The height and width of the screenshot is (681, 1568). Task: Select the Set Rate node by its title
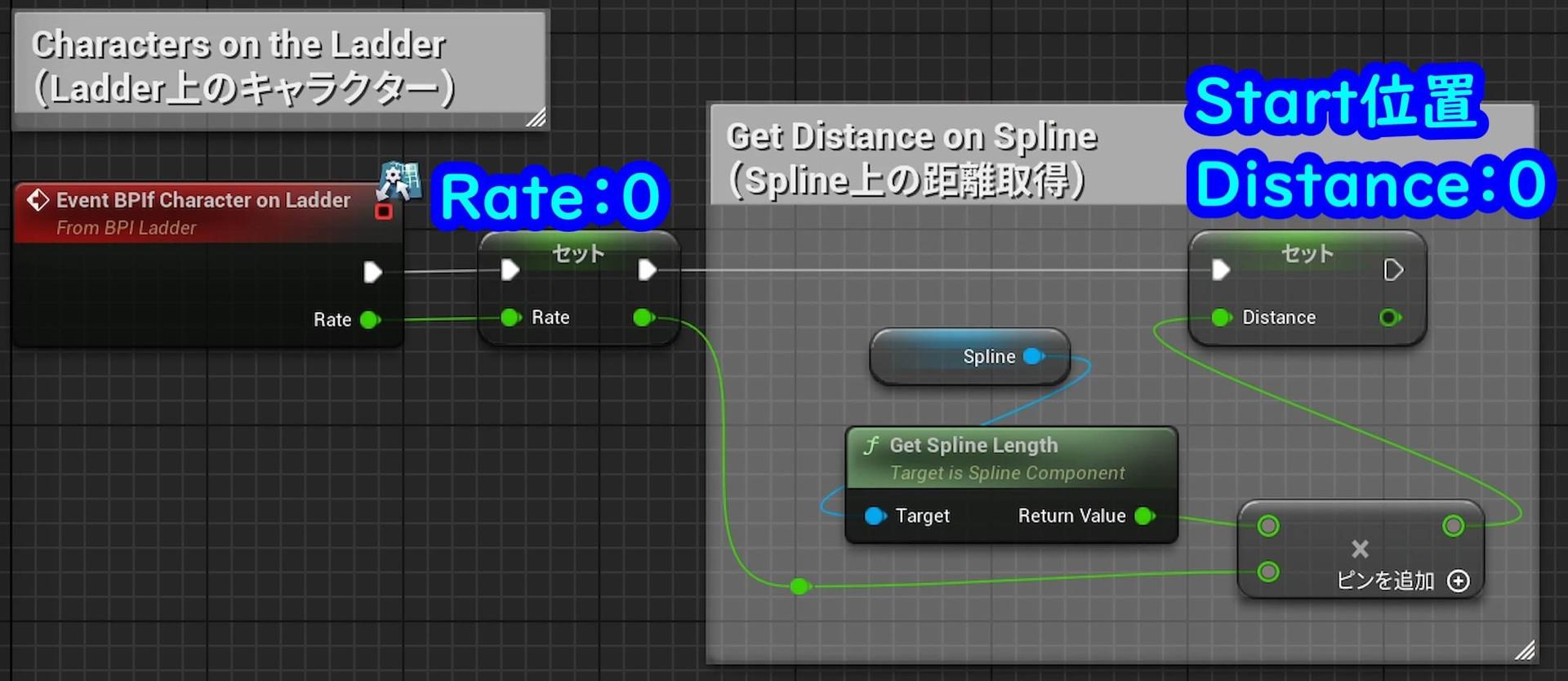pyautogui.click(x=578, y=253)
